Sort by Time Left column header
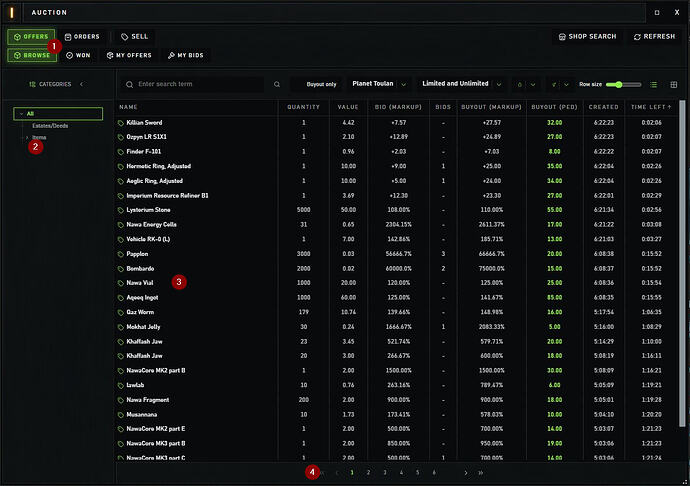Screen dimensions: 690x486 tap(651, 107)
